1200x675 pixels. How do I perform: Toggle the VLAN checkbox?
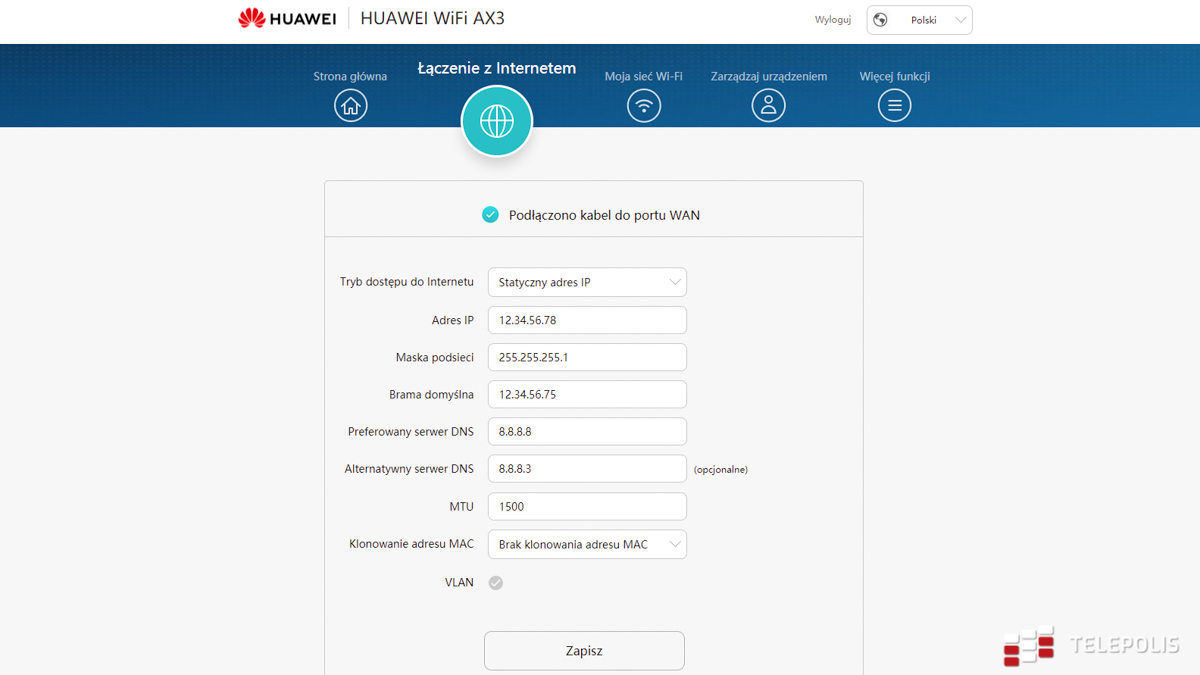(496, 583)
